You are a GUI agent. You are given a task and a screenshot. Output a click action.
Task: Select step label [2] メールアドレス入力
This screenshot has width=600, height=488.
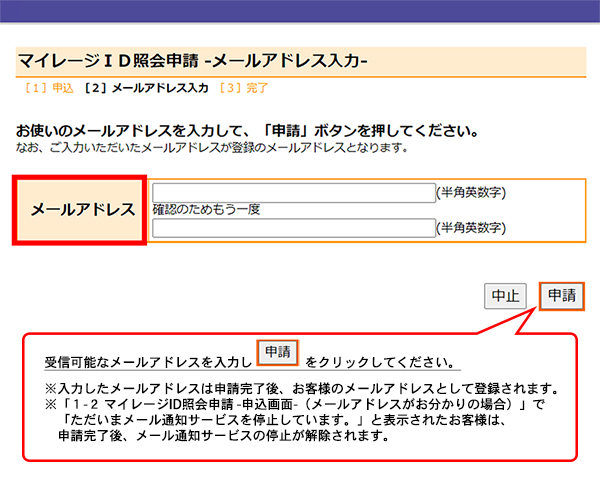(146, 88)
